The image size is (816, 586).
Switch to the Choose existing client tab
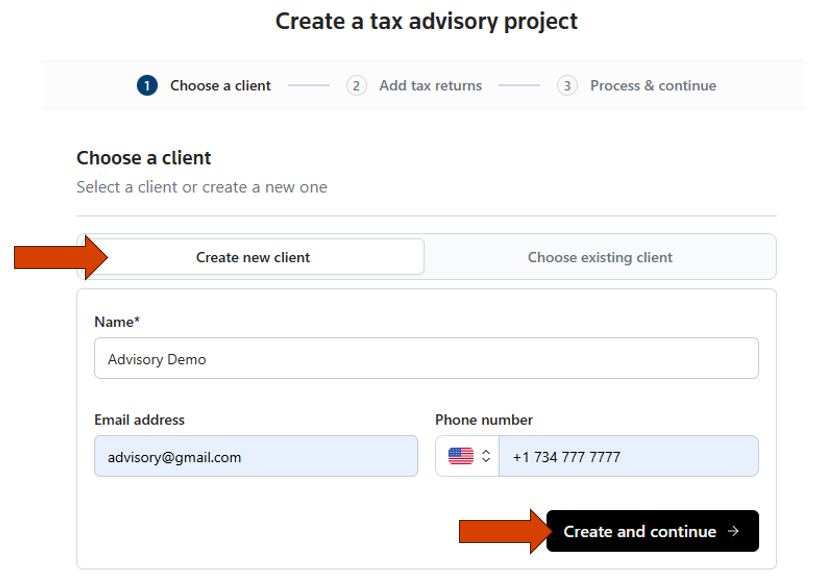coord(600,257)
